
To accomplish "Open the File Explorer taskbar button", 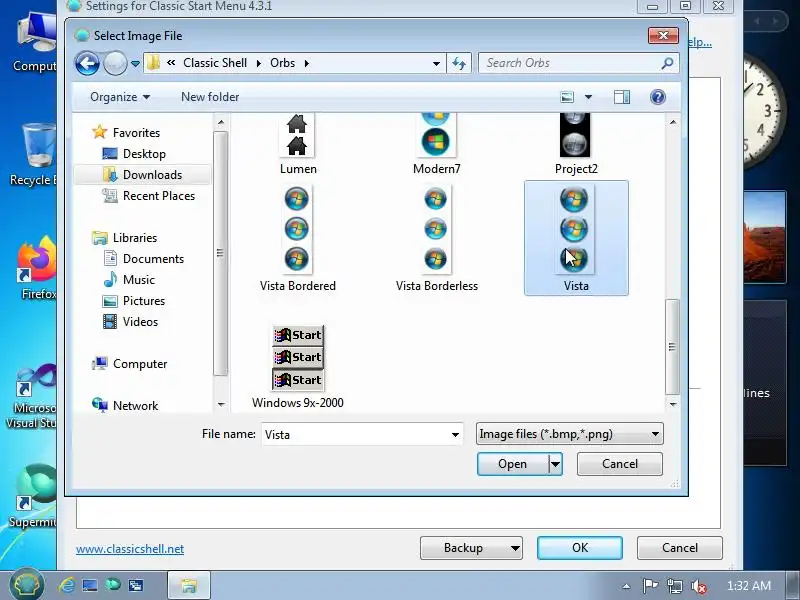I will 189,585.
